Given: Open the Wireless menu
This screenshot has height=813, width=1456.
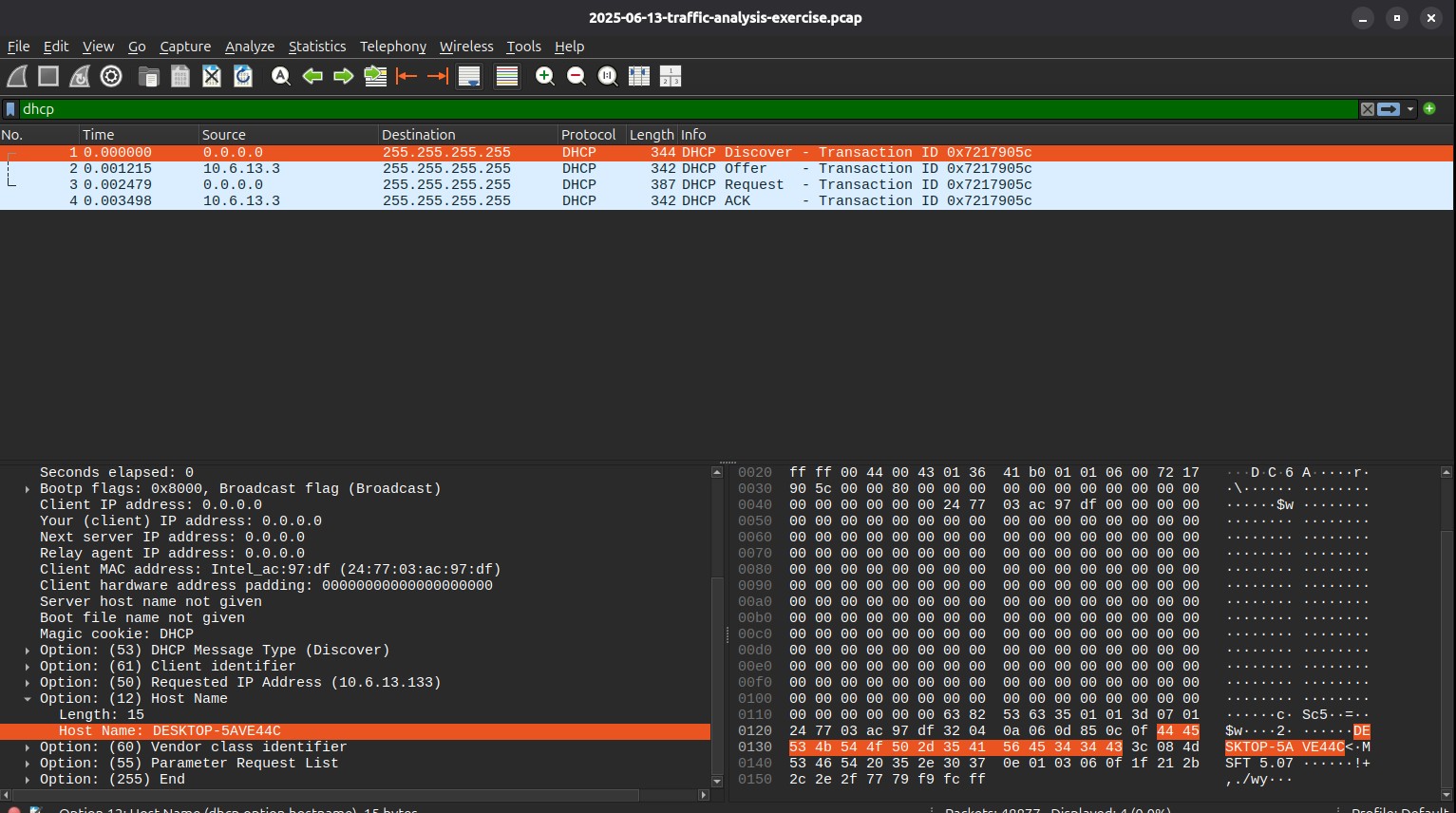Looking at the screenshot, I should pos(466,47).
